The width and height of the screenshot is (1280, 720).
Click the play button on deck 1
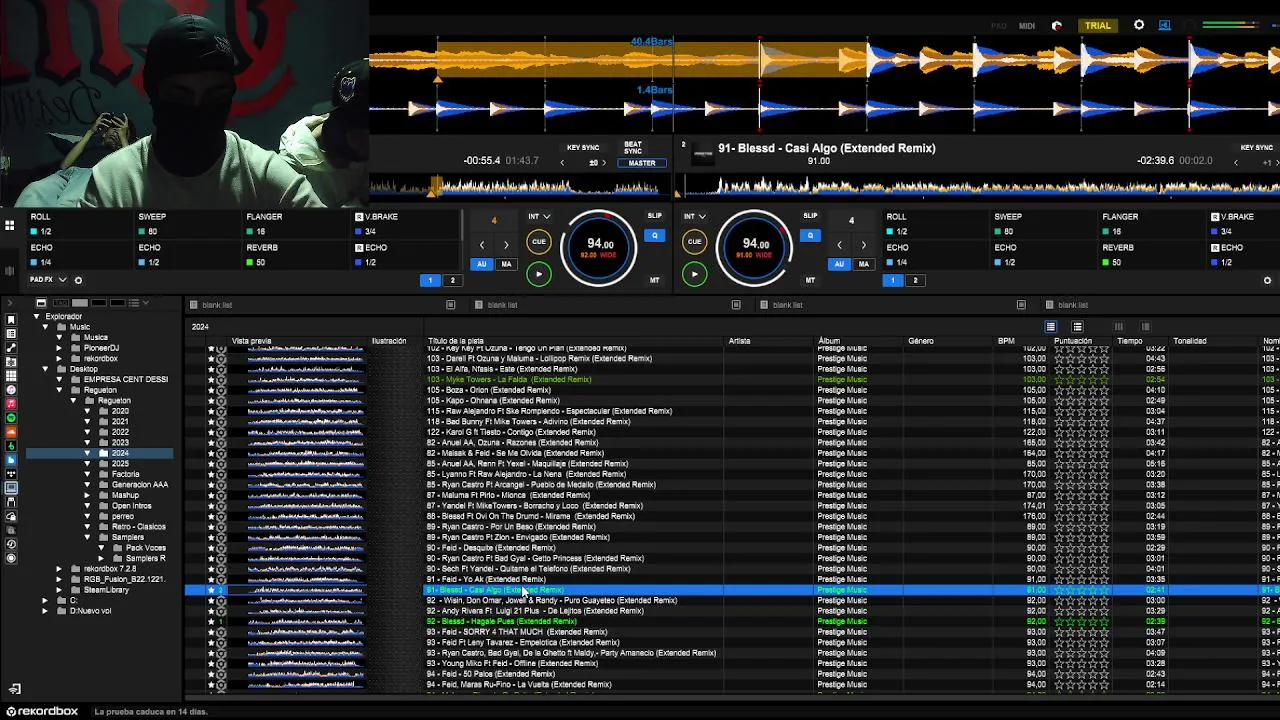pos(539,274)
